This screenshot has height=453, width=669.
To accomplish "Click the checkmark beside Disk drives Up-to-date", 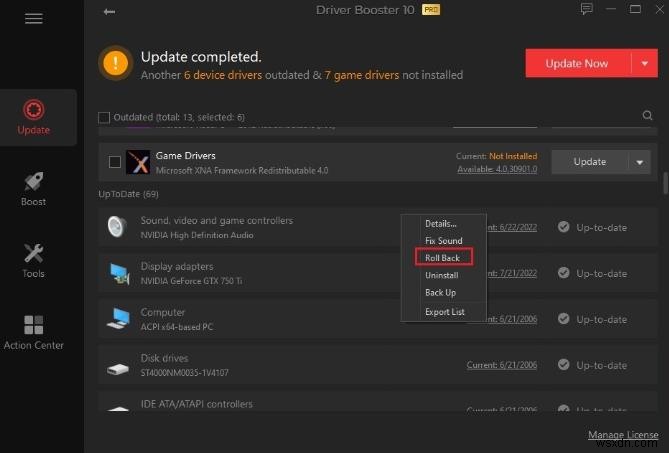I will point(564,364).
